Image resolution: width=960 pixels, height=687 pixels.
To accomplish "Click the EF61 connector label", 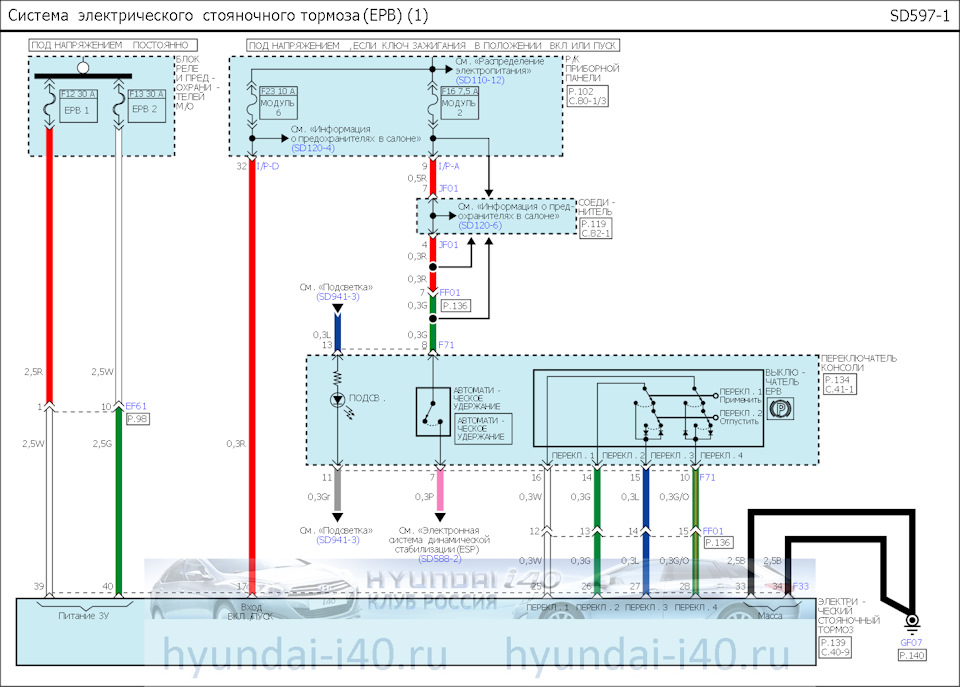I will pos(136,406).
